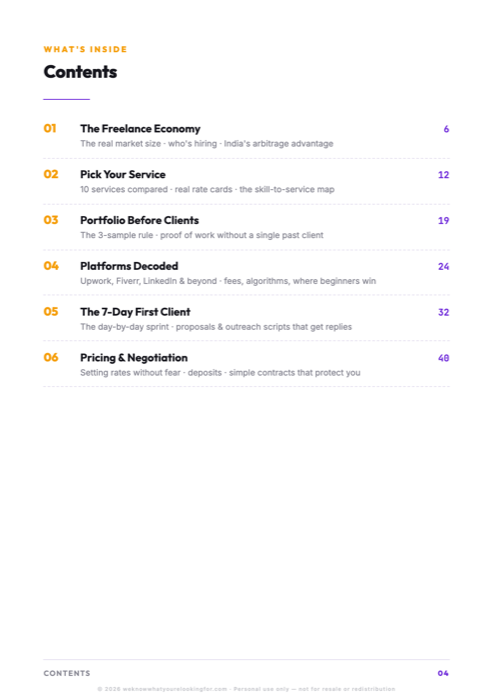This screenshot has height=700, width=493.
Task: Click chapter number 06 label
Action: (x=51, y=358)
